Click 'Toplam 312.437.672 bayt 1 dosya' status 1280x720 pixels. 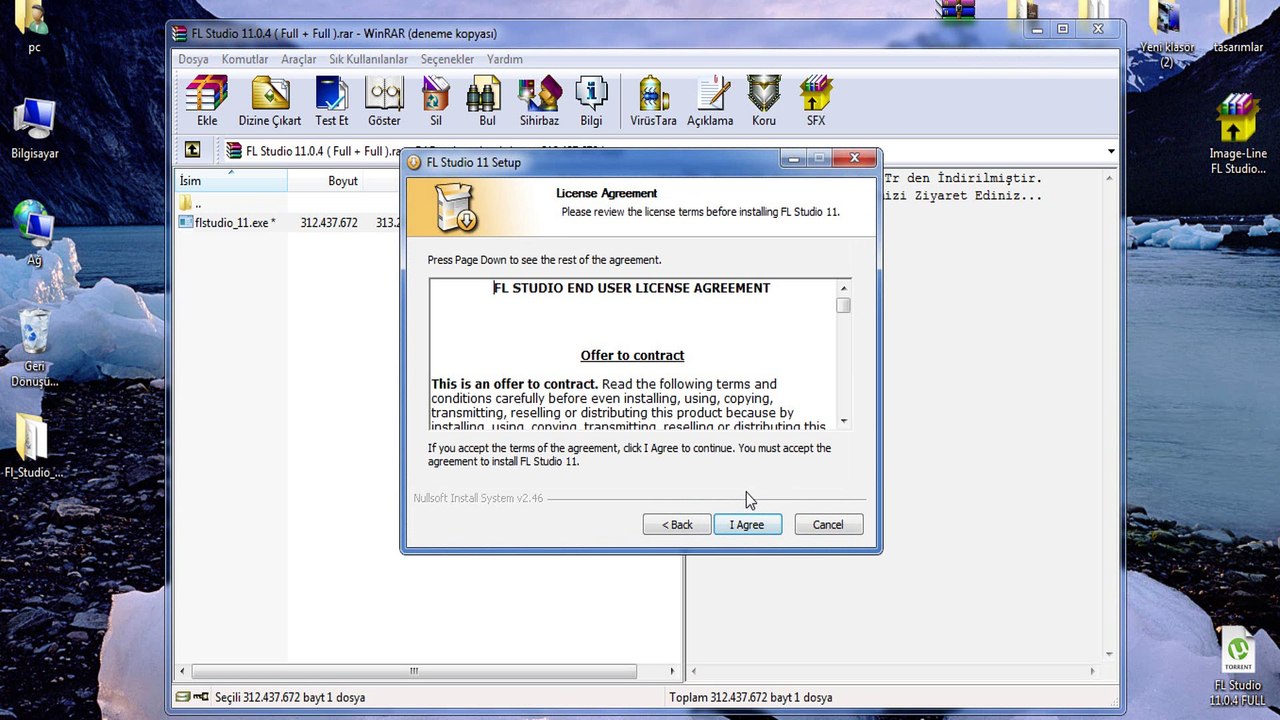coord(750,697)
